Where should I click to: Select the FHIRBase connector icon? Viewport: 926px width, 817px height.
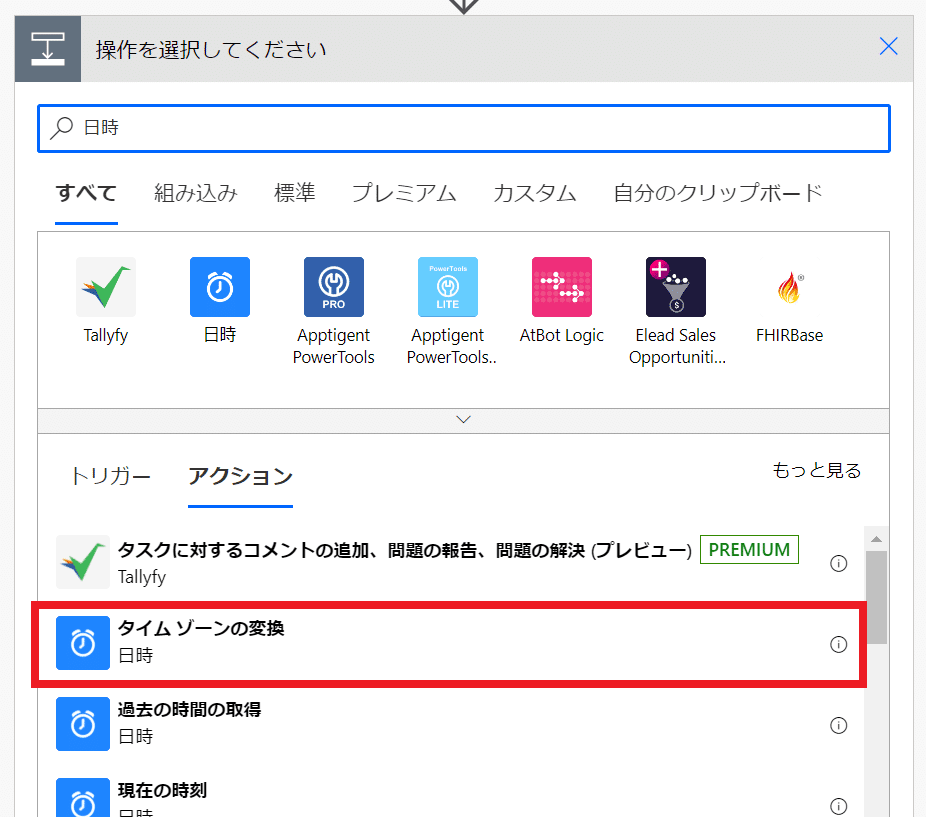tap(790, 287)
